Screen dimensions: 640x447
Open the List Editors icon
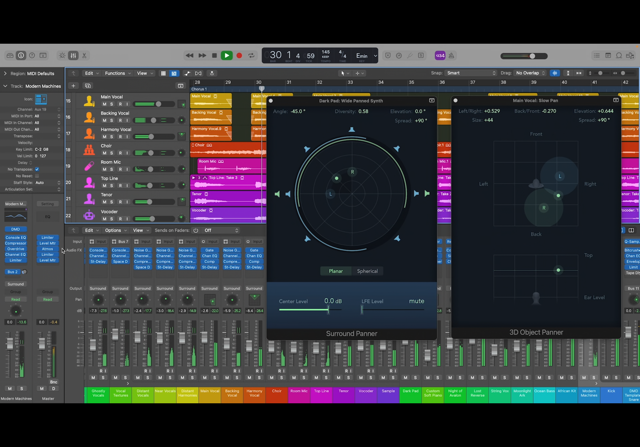(597, 56)
